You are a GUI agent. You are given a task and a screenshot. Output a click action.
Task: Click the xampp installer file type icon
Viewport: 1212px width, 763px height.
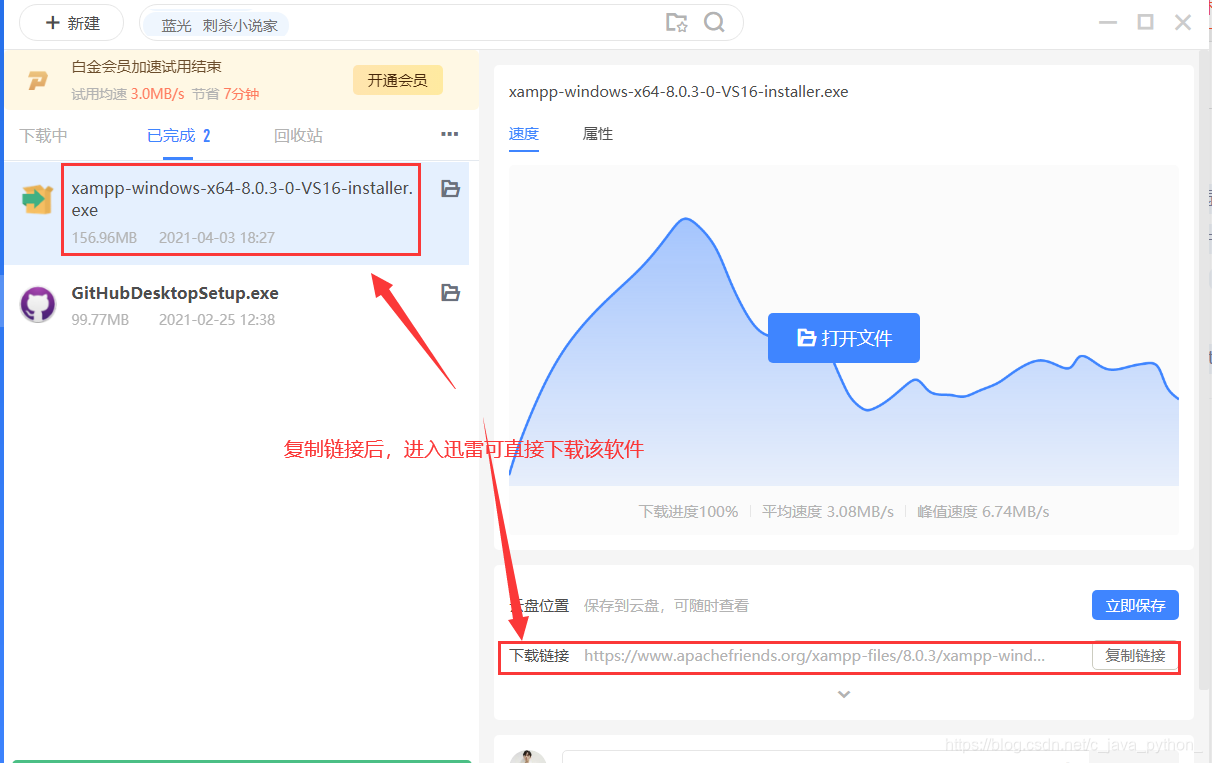38,199
